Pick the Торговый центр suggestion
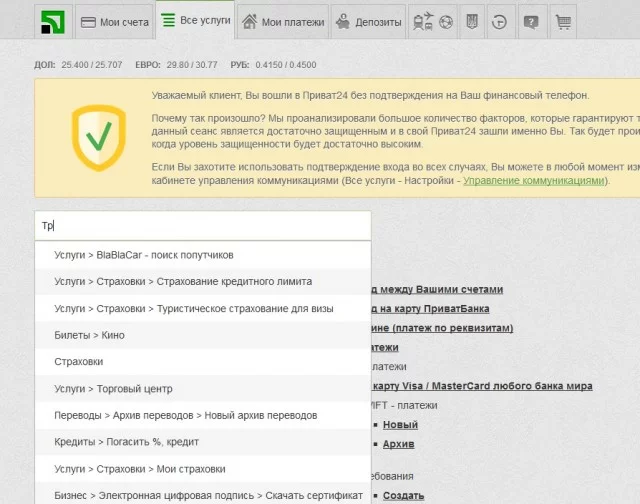Screen dimensions: 640x504 (203, 389)
